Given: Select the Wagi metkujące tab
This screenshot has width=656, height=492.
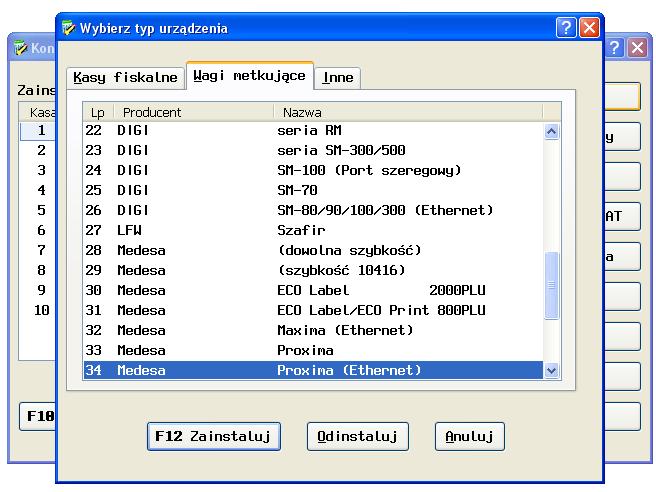Looking at the screenshot, I should pyautogui.click(x=250, y=76).
